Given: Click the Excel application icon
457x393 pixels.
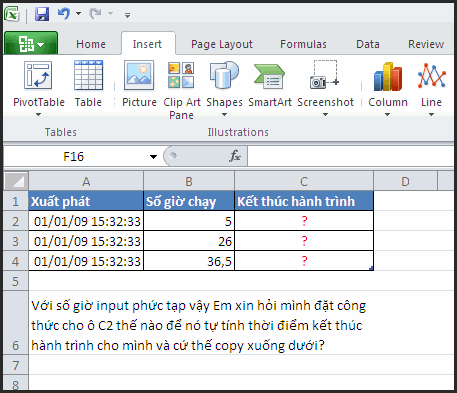Looking at the screenshot, I should point(12,14).
